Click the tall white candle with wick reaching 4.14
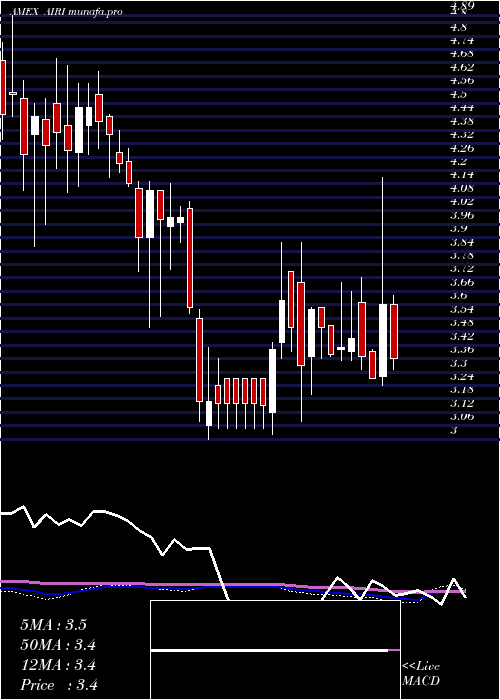This screenshot has width=500, height=700. [383, 340]
